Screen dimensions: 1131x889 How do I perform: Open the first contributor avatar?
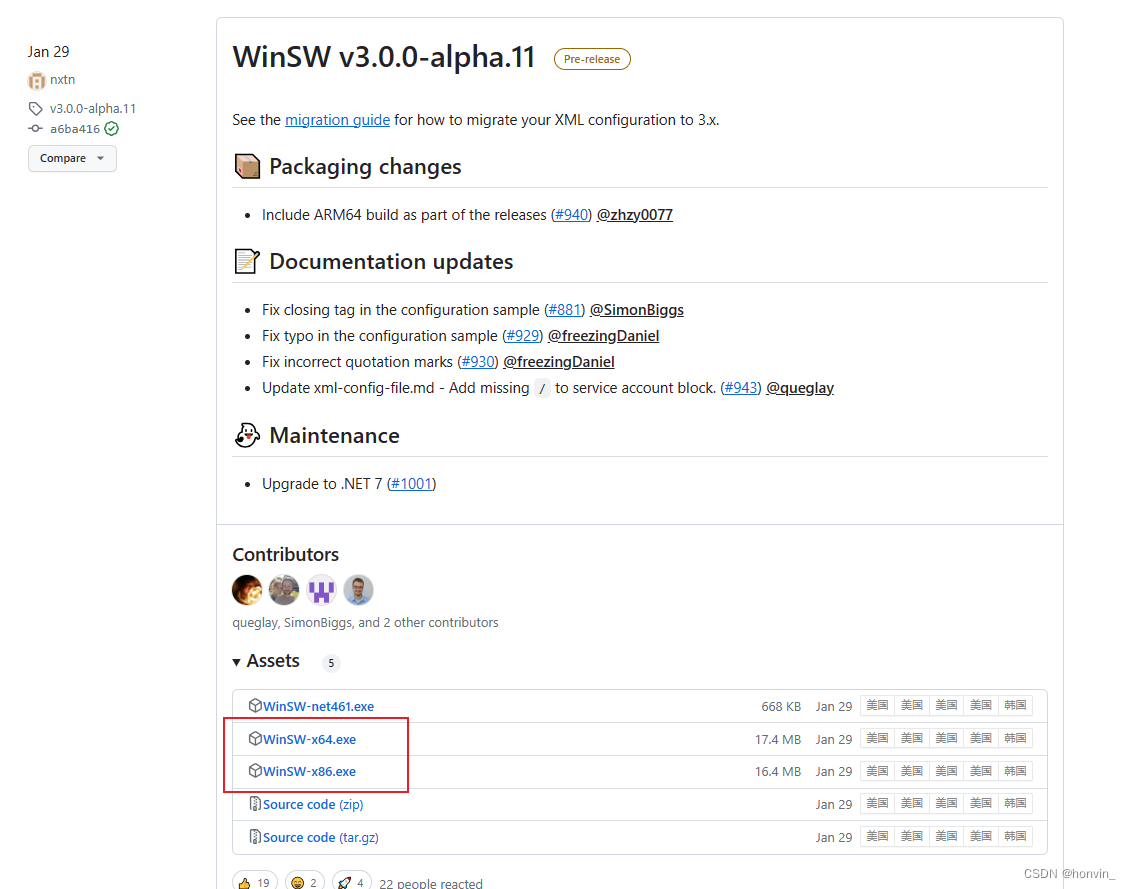pos(247,590)
